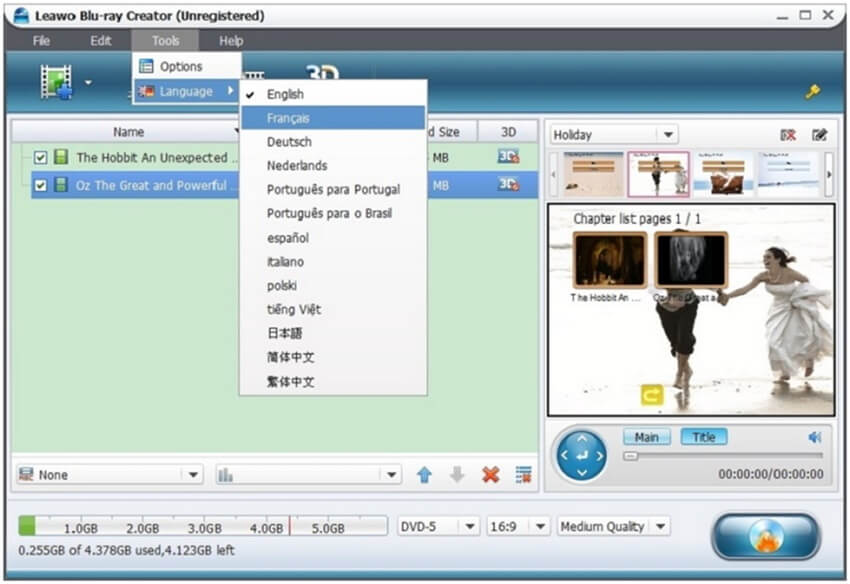
Task: Choose tiếng Việt language
Action: click(x=333, y=310)
